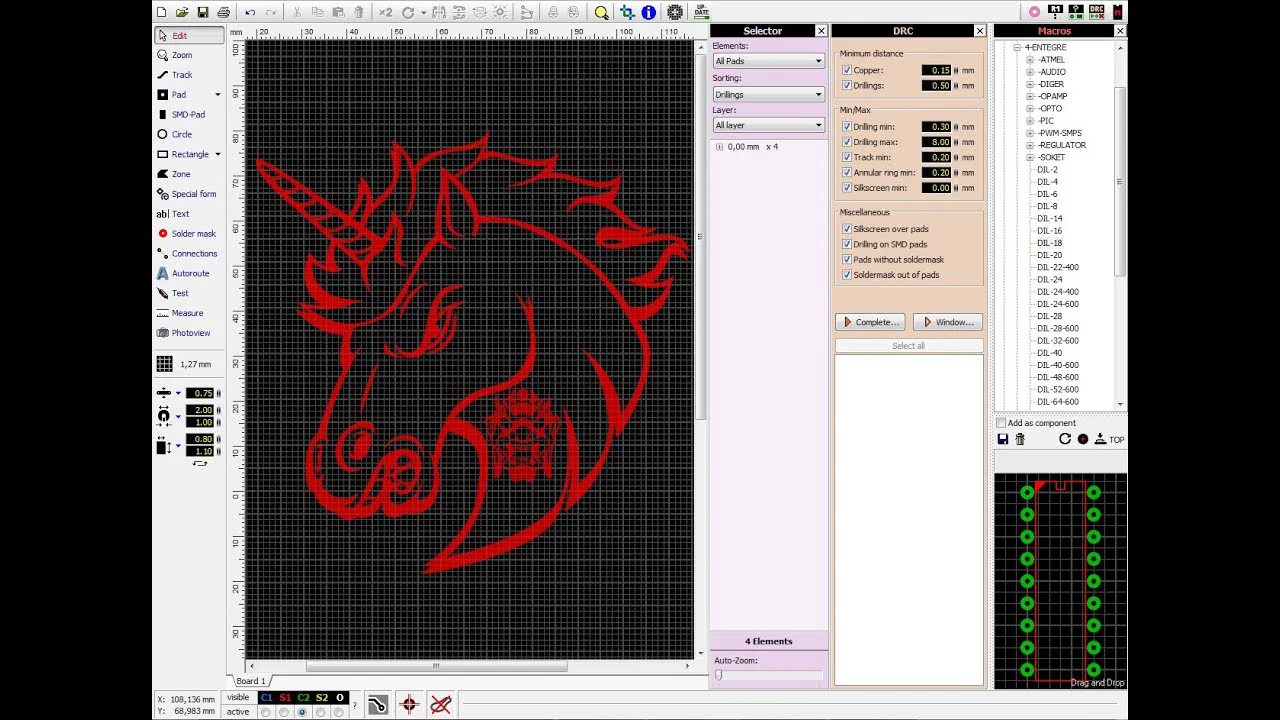This screenshot has height=720, width=1280.
Task: Open the Elements 'All Pads' dropdown
Action: point(768,61)
